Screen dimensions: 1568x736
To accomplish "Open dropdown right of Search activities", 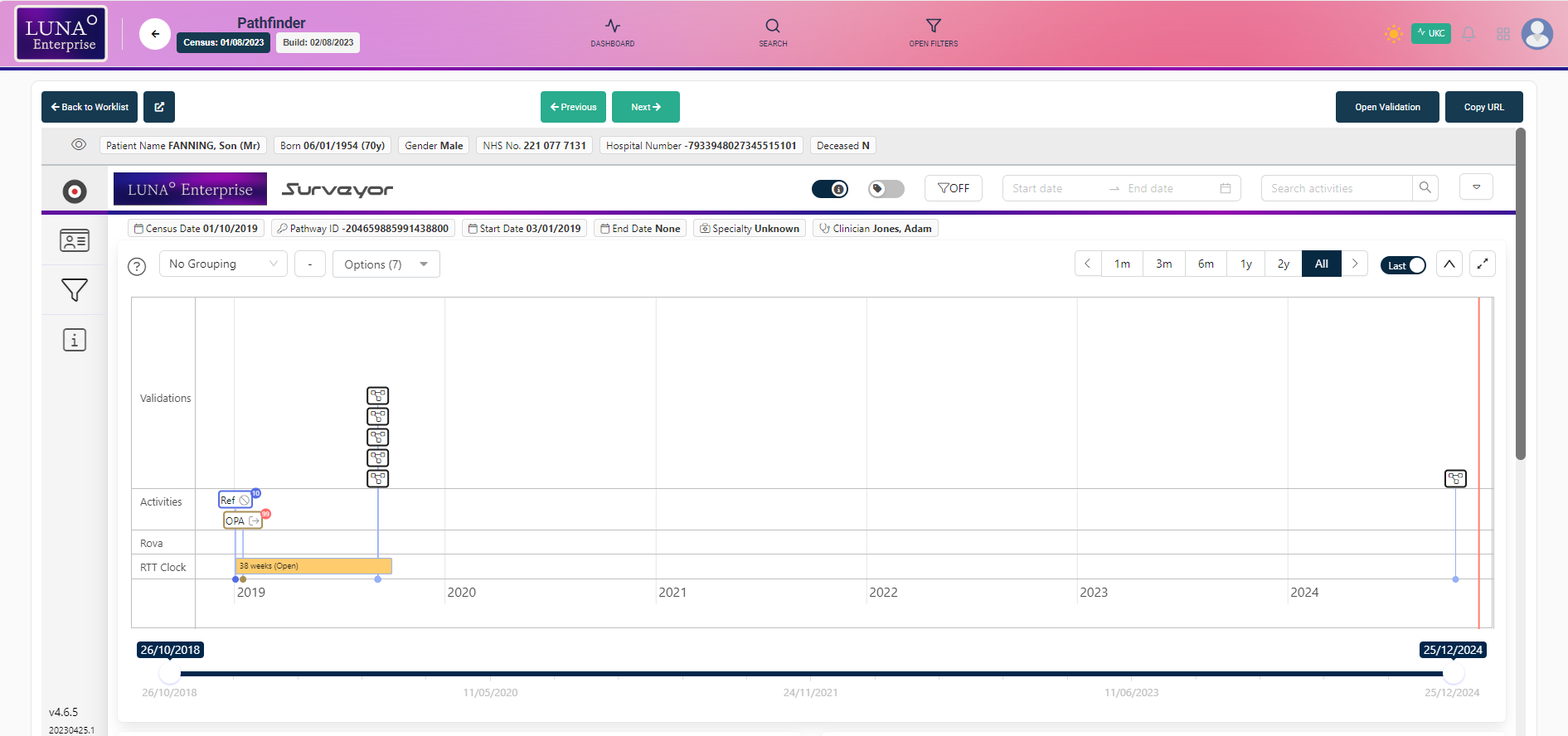I will [x=1476, y=187].
